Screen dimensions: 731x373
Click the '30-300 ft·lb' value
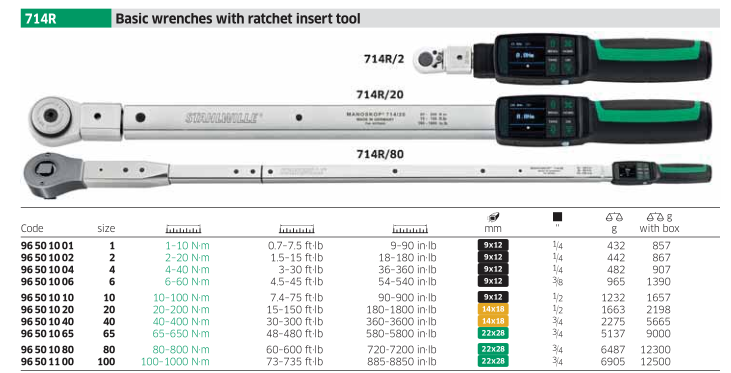(x=295, y=322)
